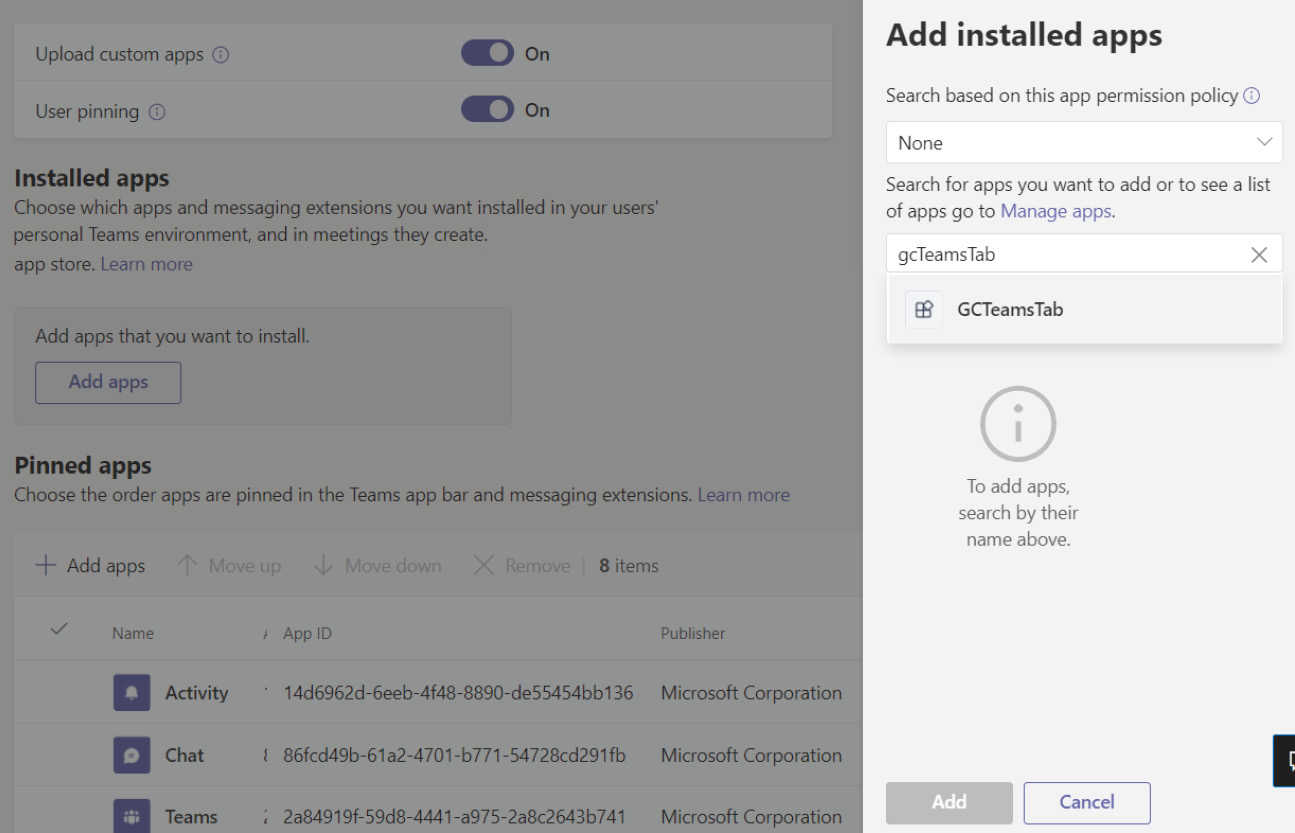Viewport: 1295px width, 833px height.
Task: Click Activity App ID 14d6962d-6eeb-4f48-8890-de55454bb136
Action: pyautogui.click(x=458, y=693)
